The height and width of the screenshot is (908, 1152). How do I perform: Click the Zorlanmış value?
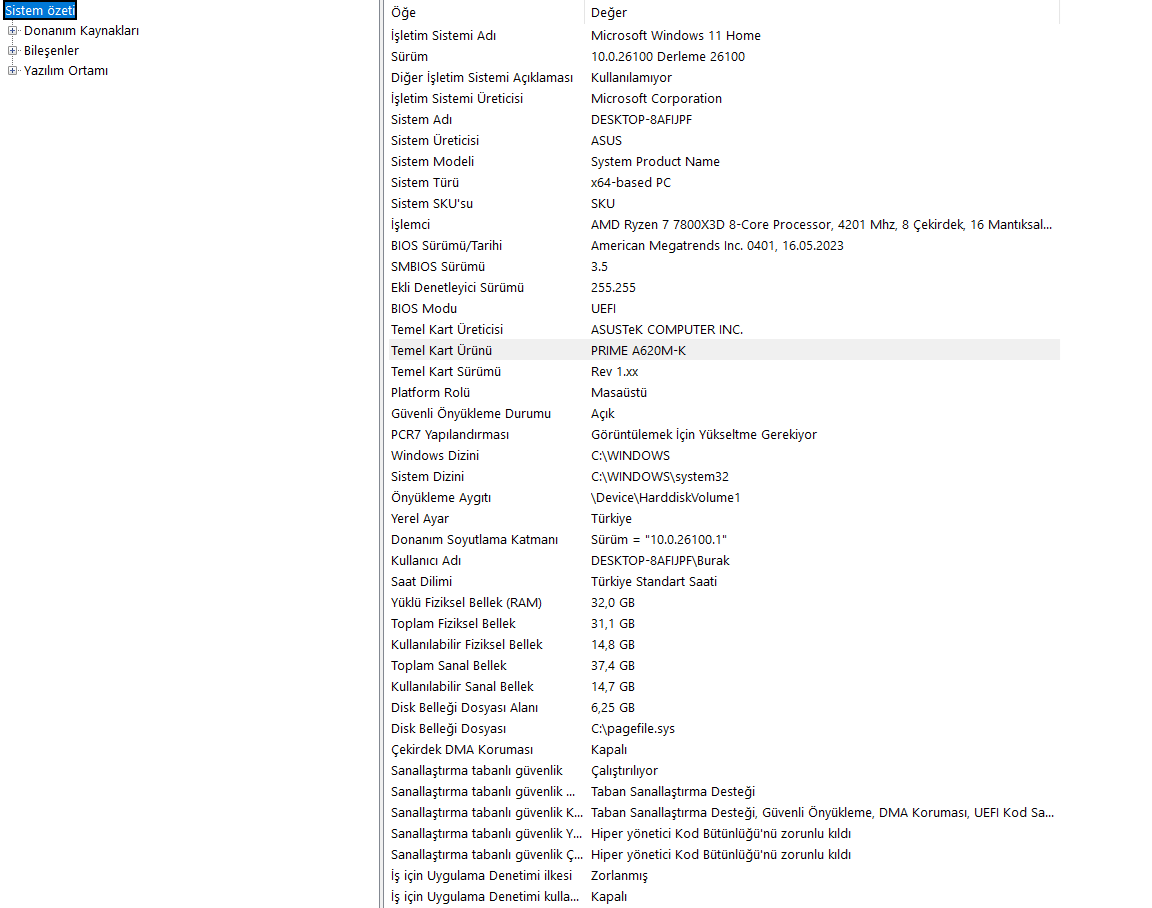(x=619, y=876)
